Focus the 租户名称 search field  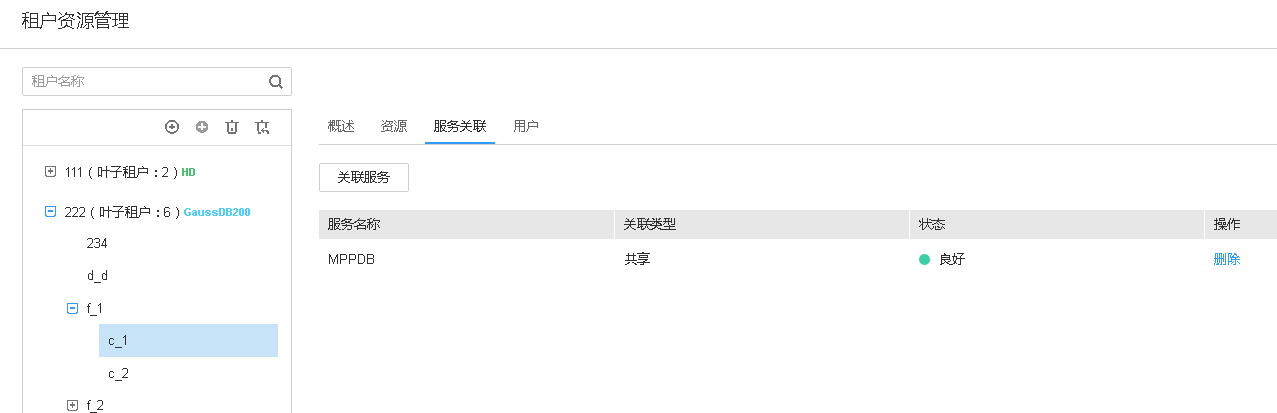145,82
